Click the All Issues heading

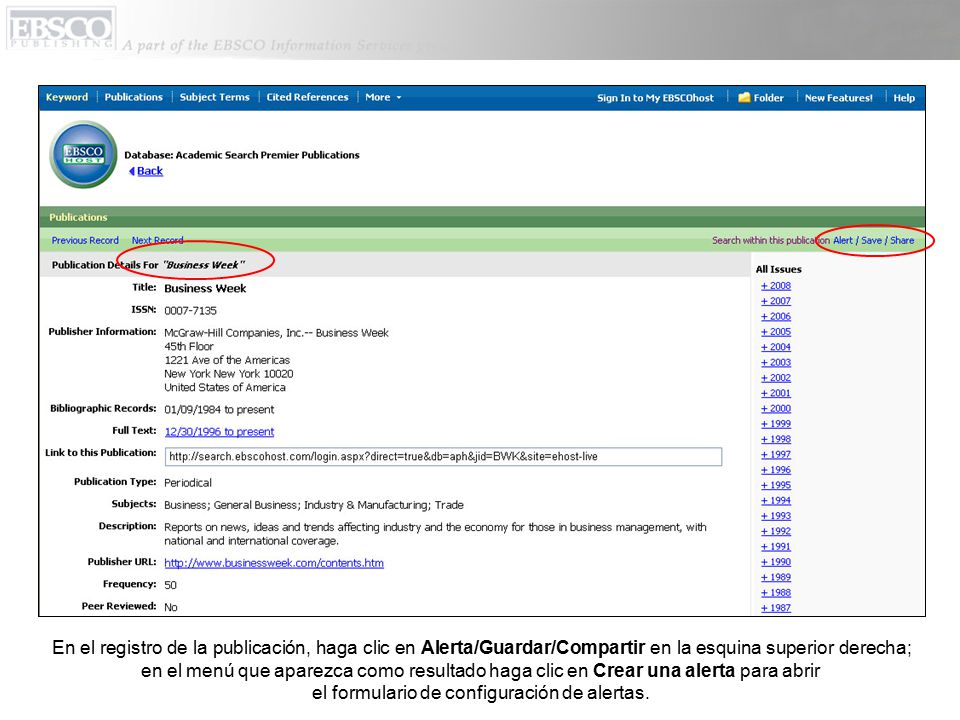(778, 269)
